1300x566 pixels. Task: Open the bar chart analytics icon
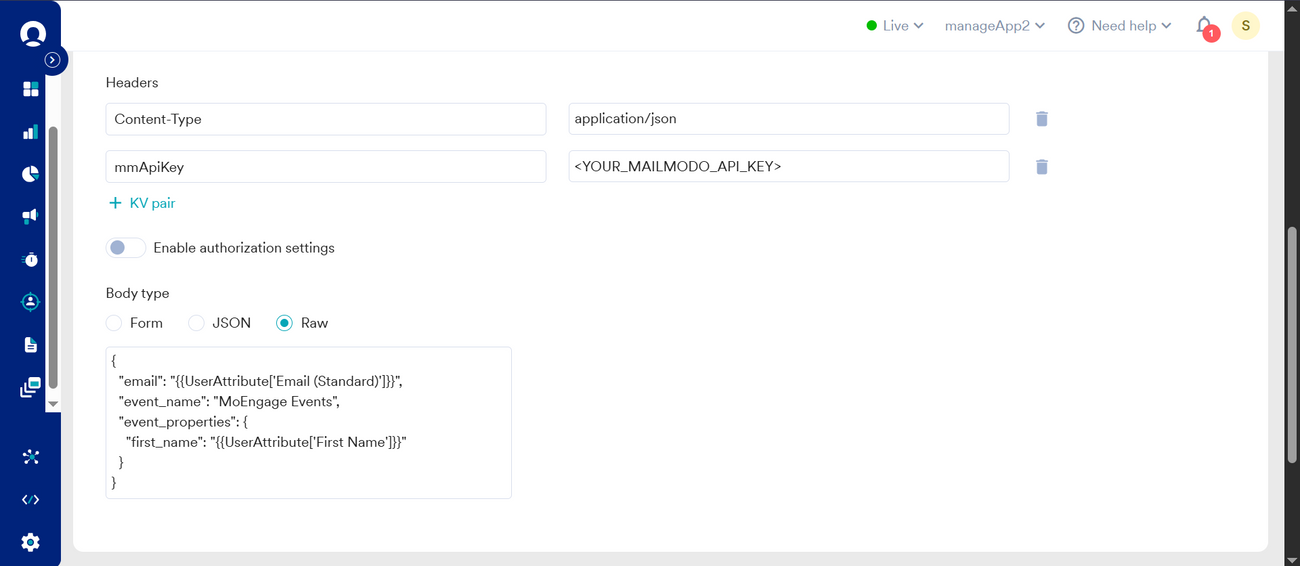pos(30,132)
